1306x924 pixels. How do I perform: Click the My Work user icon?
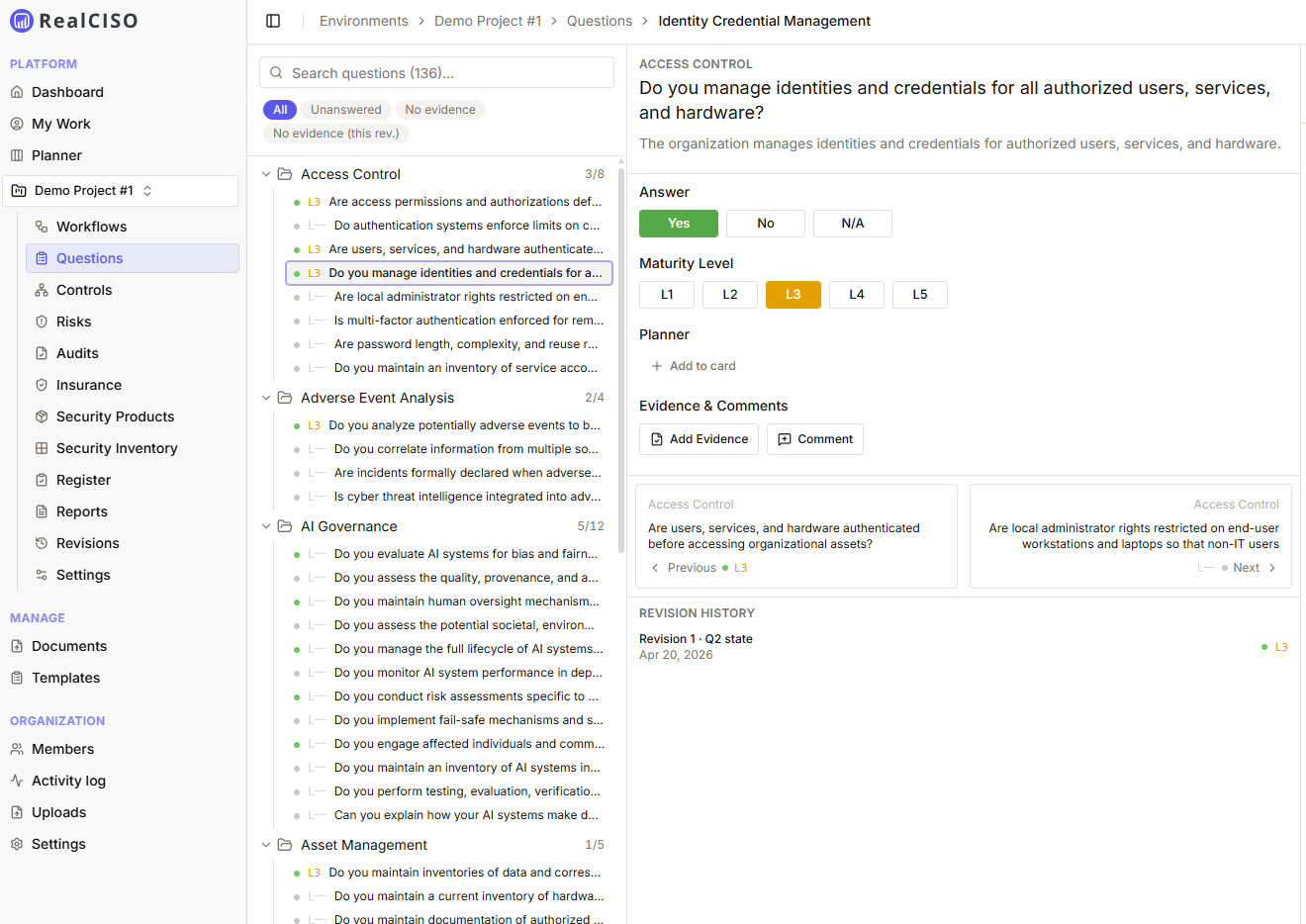17,124
